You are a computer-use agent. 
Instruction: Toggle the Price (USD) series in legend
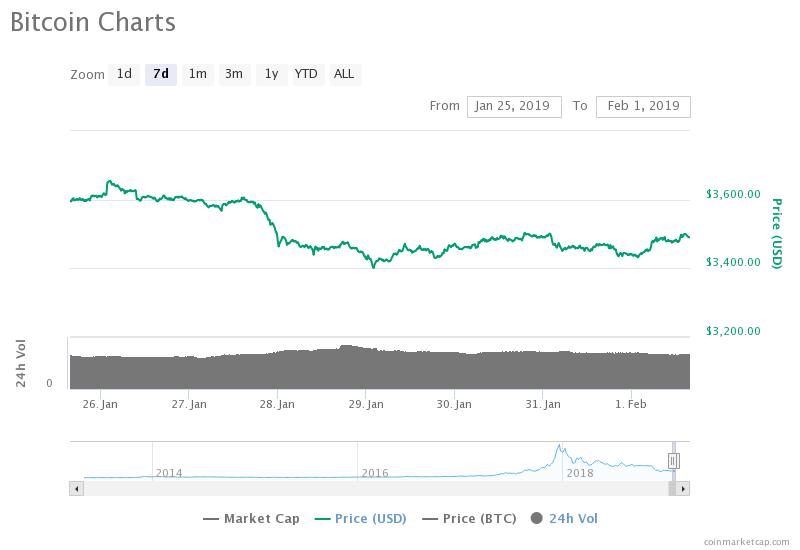pyautogui.click(x=361, y=519)
